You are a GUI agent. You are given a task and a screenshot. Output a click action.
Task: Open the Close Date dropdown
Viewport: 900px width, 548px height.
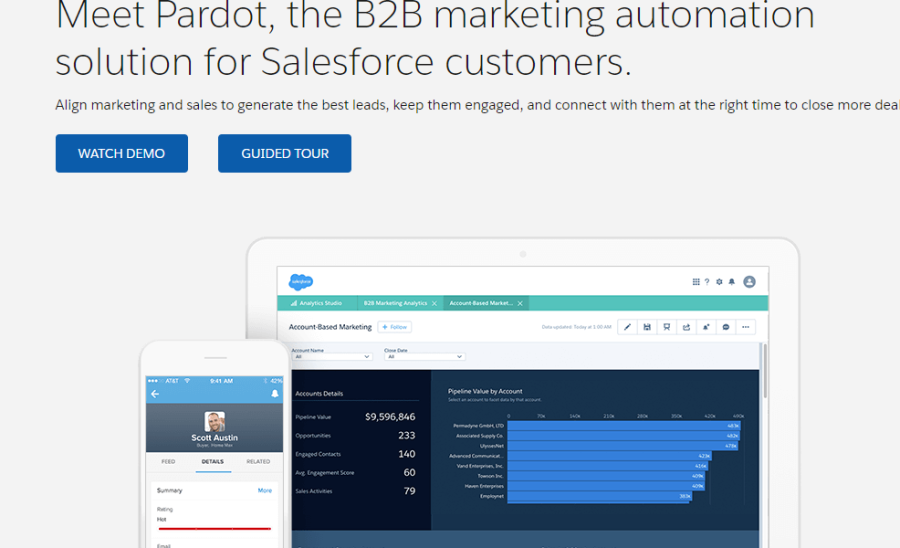tap(424, 357)
